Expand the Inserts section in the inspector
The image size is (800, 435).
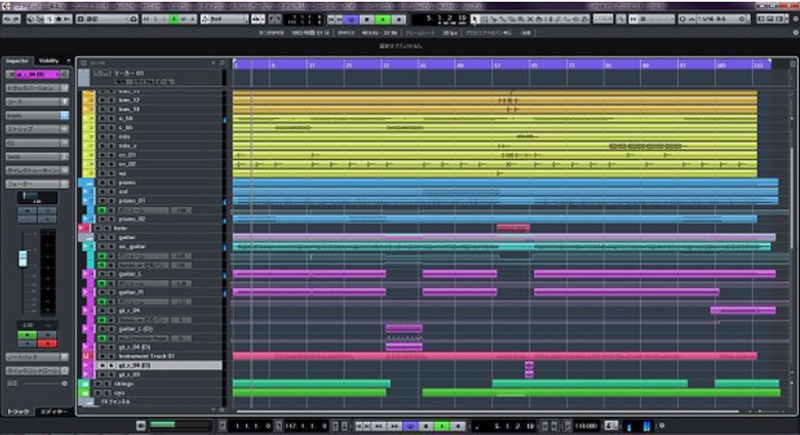37,116
